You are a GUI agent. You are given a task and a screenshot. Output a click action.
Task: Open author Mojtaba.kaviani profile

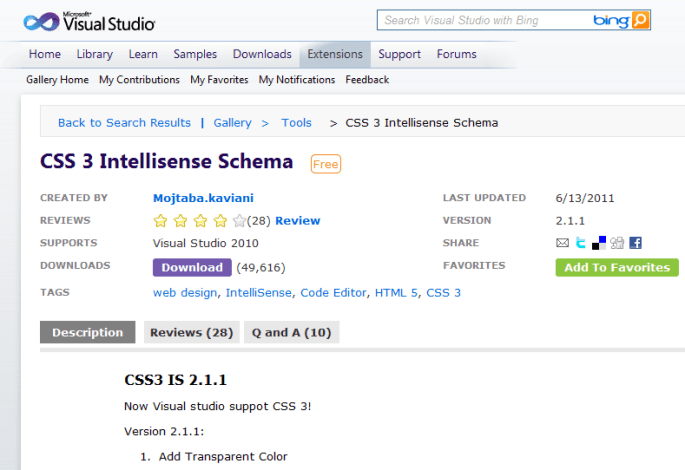click(x=203, y=198)
